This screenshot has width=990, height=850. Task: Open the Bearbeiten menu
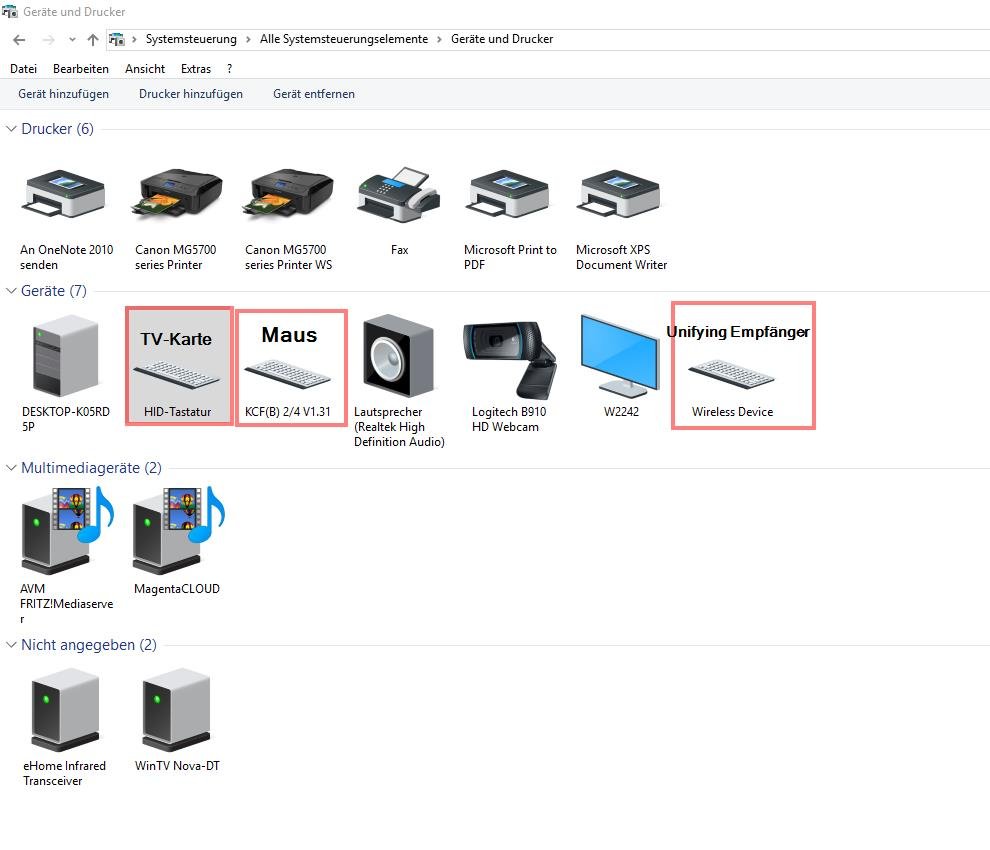click(81, 69)
